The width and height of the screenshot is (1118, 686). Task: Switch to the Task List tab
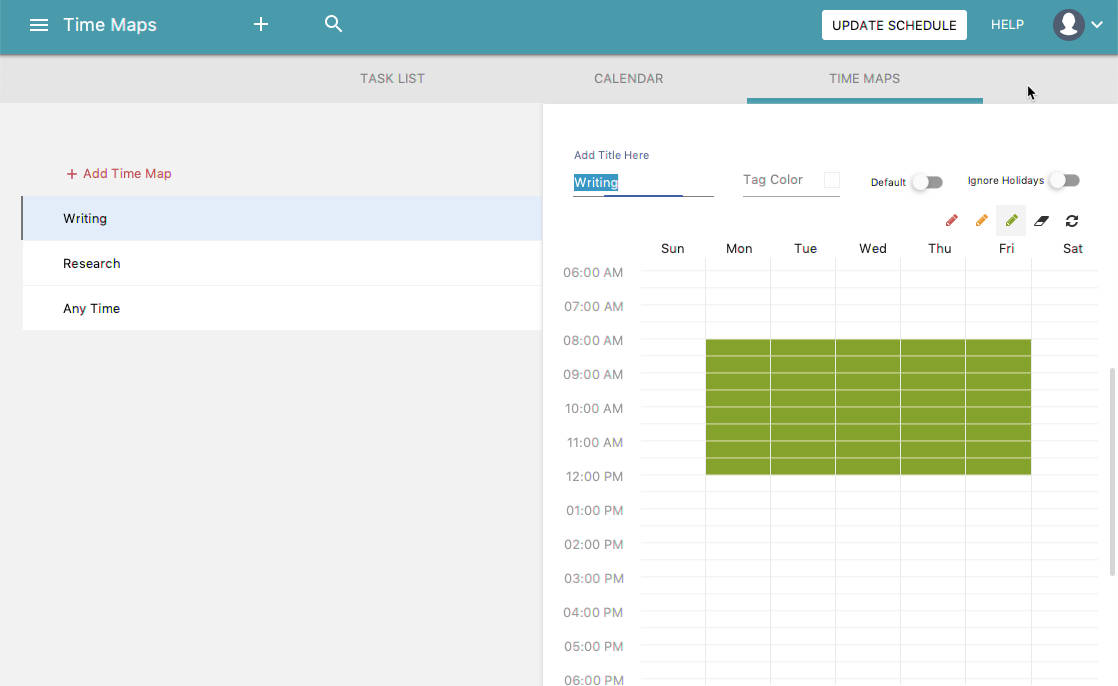pyautogui.click(x=392, y=78)
